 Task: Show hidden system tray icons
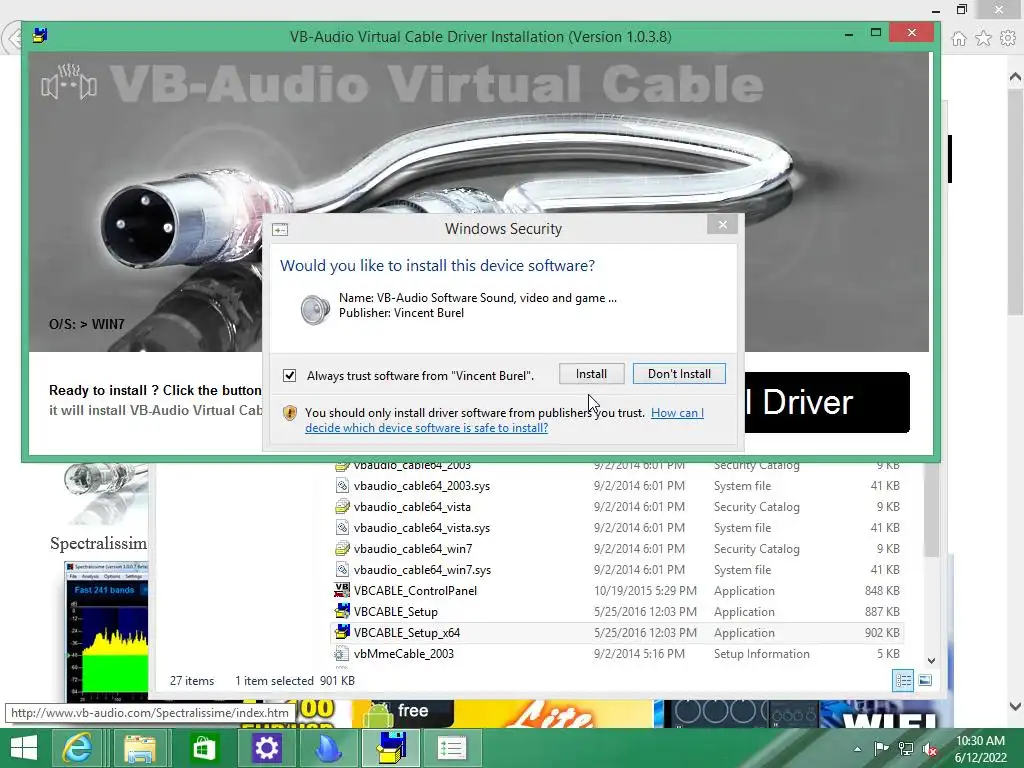857,749
